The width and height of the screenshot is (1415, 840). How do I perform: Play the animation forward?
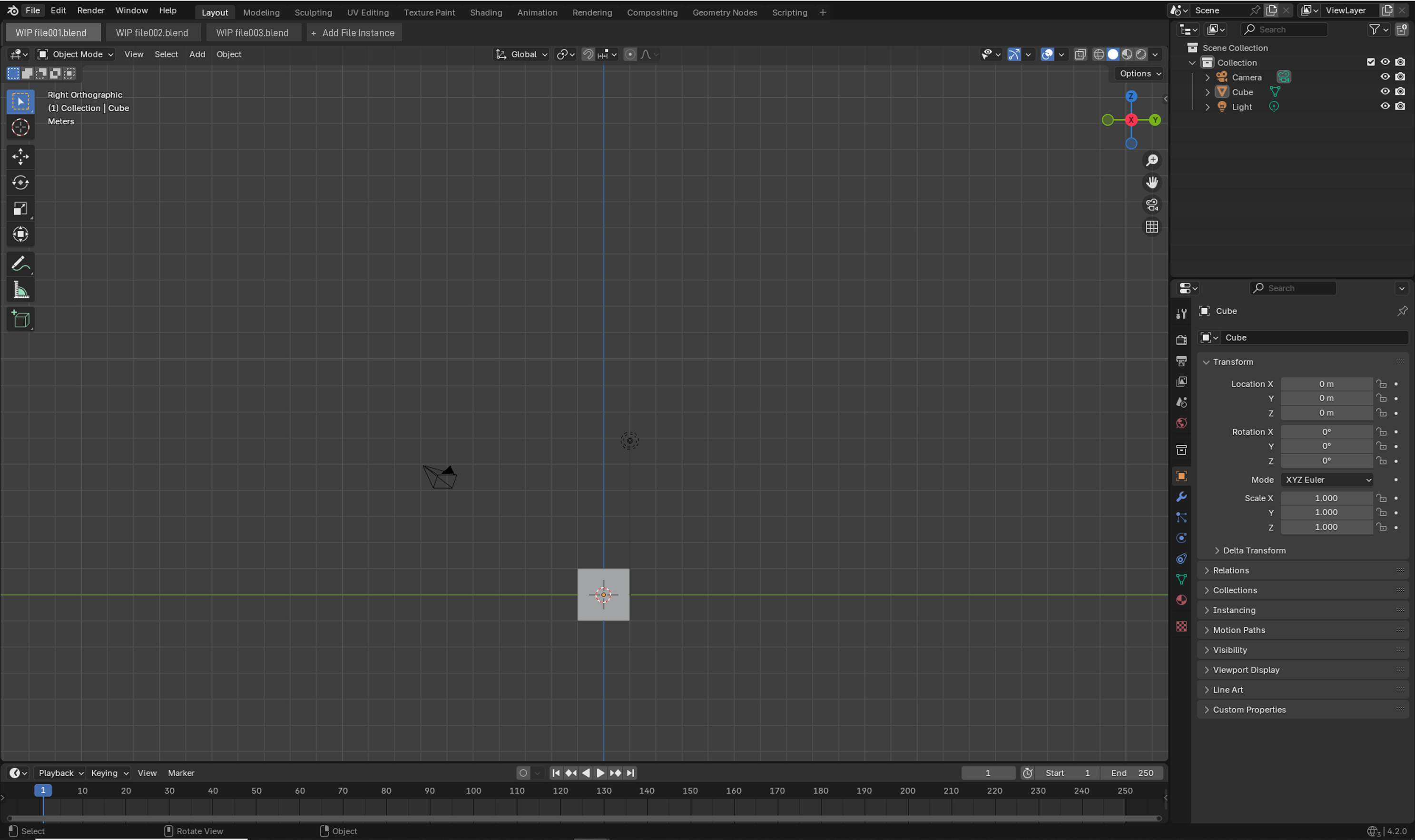[x=601, y=772]
